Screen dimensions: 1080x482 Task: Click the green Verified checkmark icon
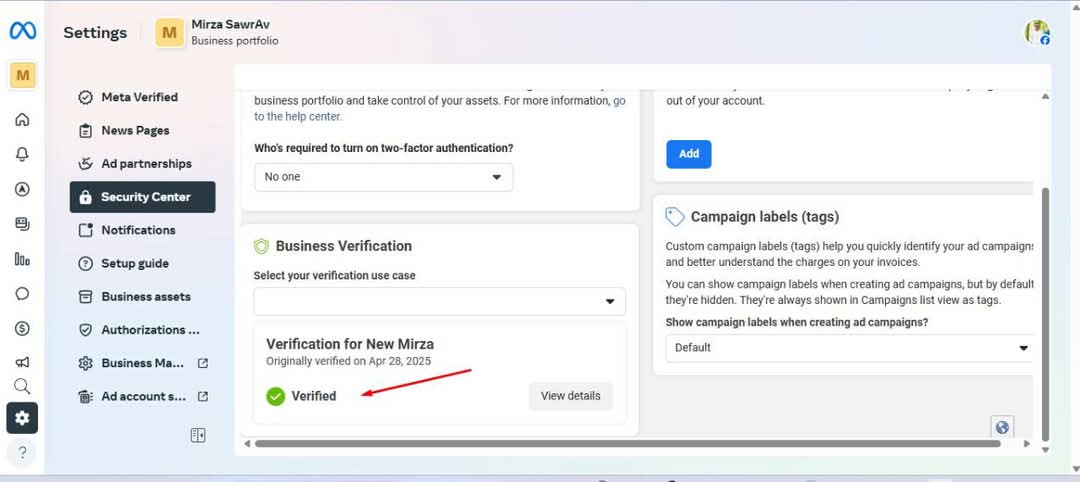coord(276,396)
